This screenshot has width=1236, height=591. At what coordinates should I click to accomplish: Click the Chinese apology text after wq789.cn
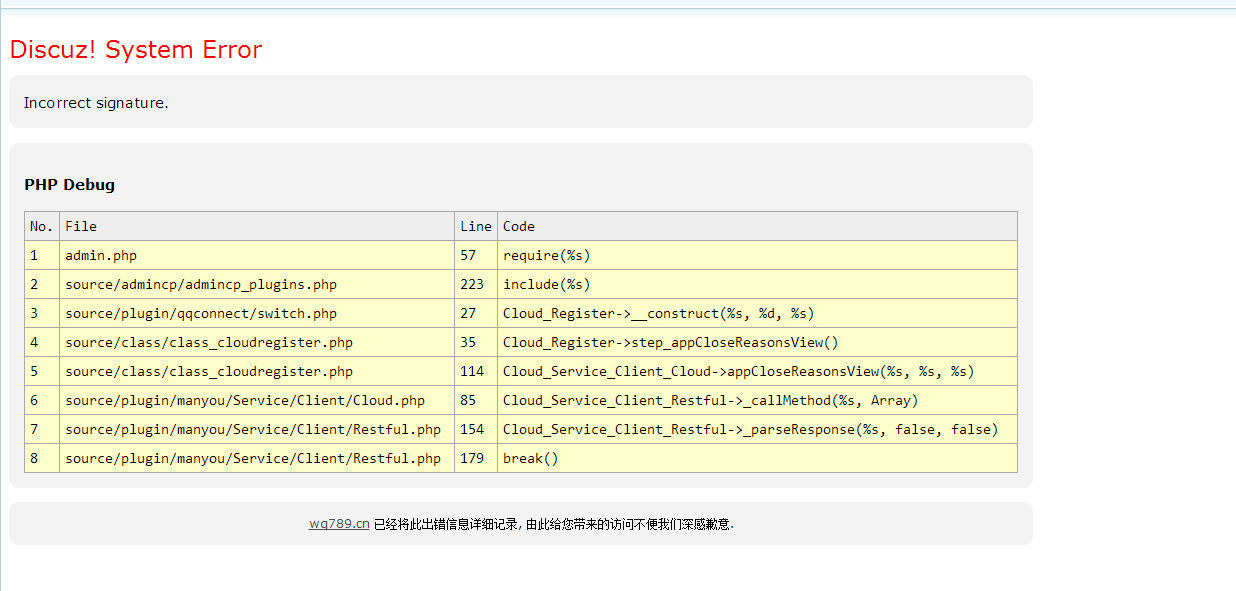tap(554, 523)
